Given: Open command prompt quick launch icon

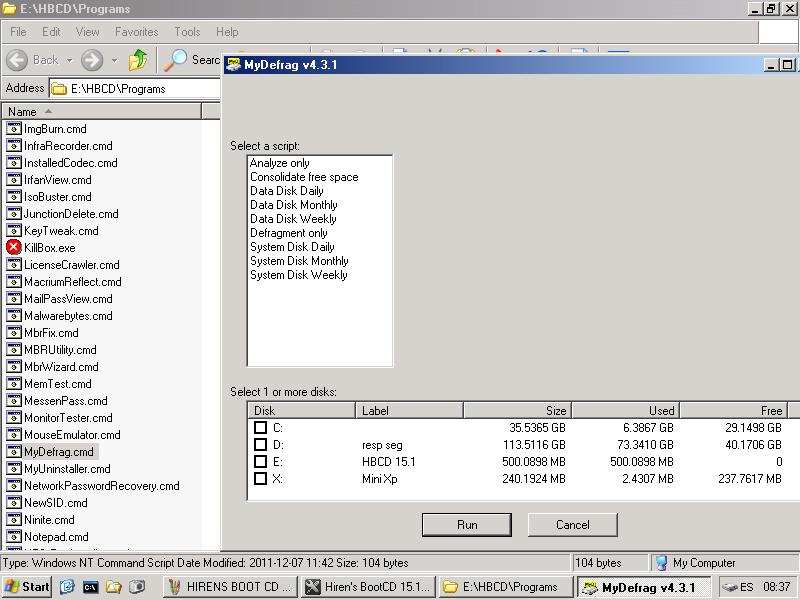Looking at the screenshot, I should [90, 587].
